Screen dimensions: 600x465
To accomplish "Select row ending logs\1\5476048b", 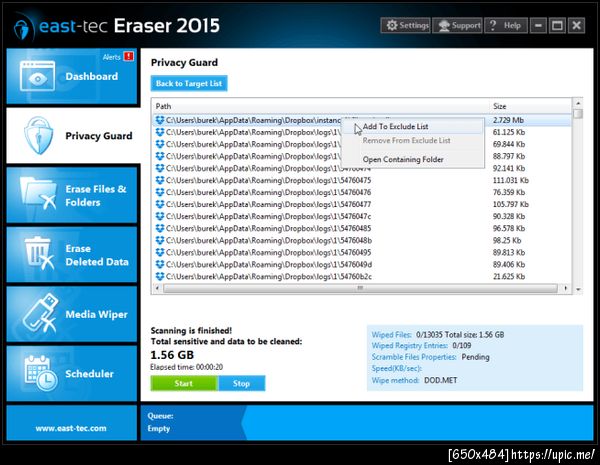I will (362, 240).
